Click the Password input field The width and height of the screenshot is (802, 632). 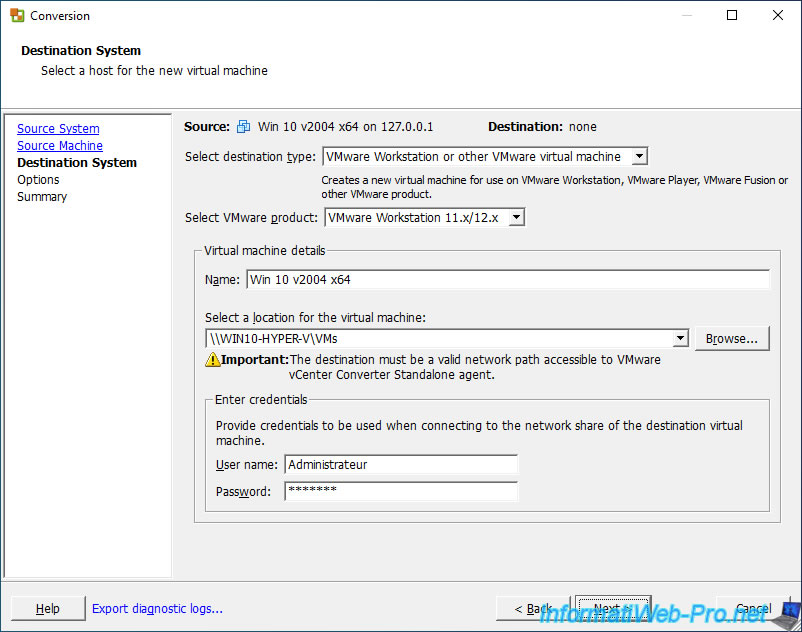tap(401, 491)
